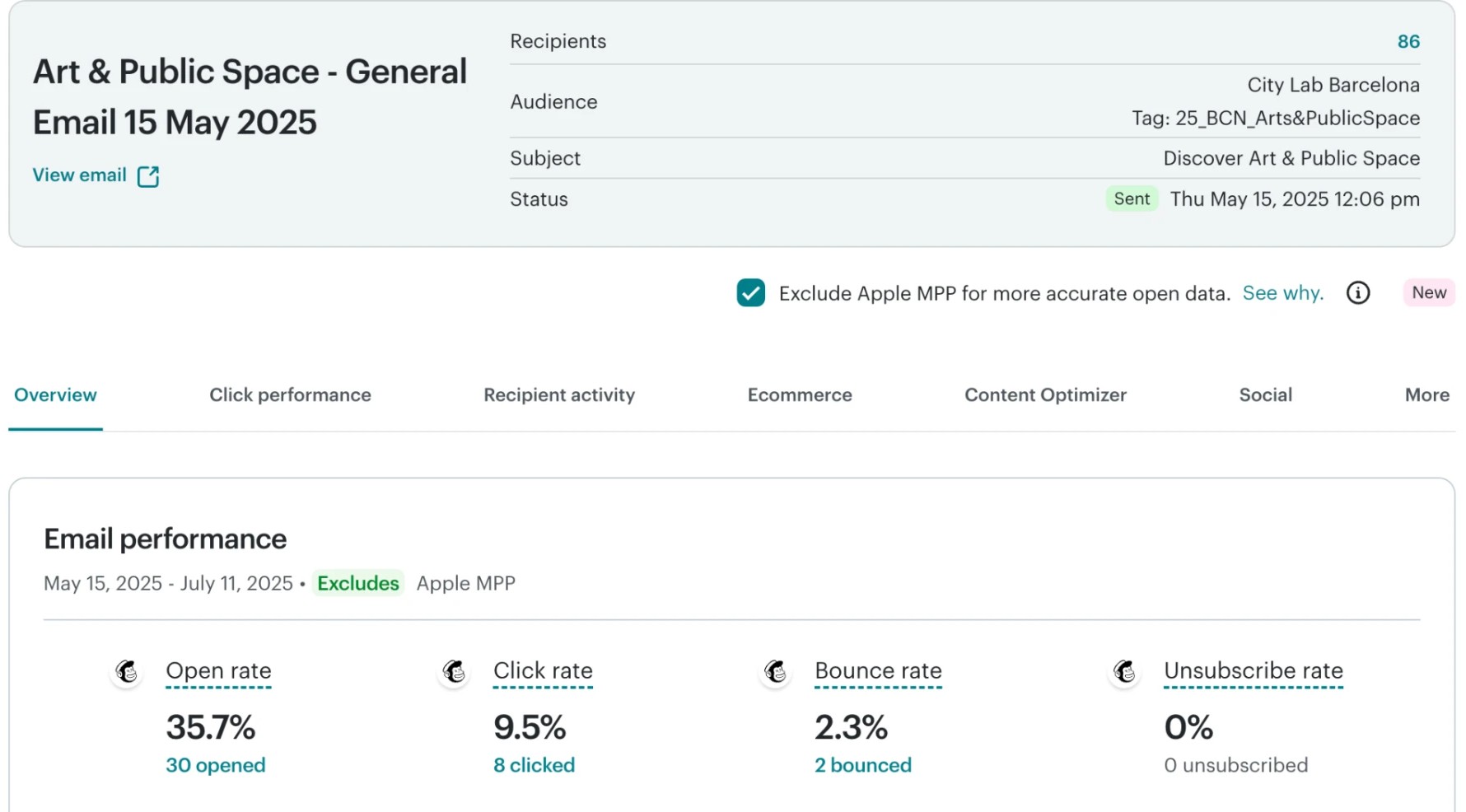Uncheck Exclude Apple MPP checkbox
The width and height of the screenshot is (1466, 812).
point(750,293)
